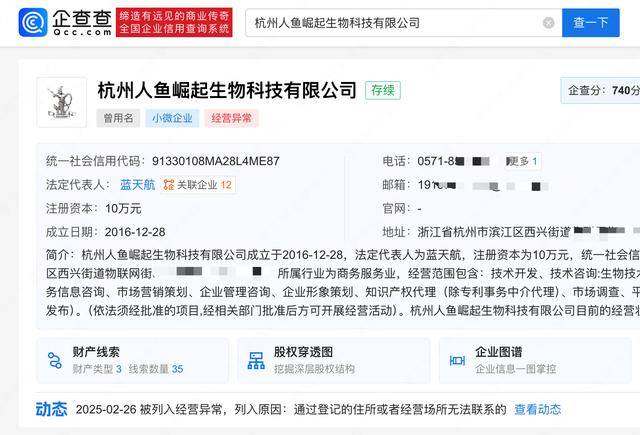Select the registered capital 10万元 value
The height and width of the screenshot is (435, 640).
(123, 209)
